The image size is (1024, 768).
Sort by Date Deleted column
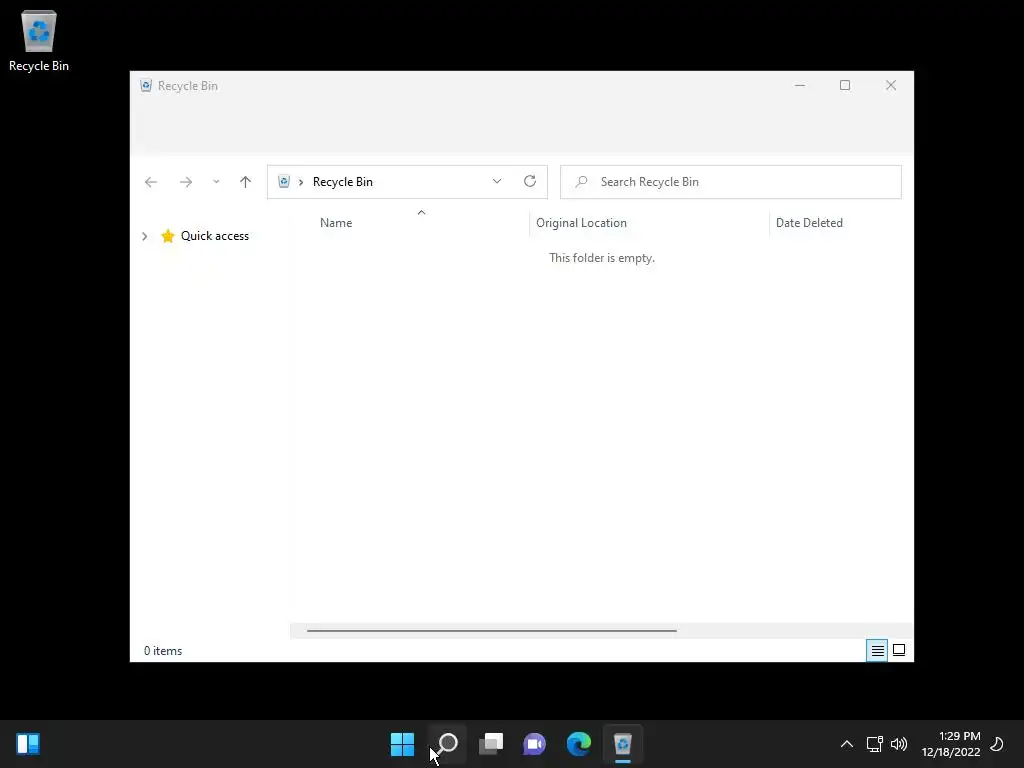(809, 223)
